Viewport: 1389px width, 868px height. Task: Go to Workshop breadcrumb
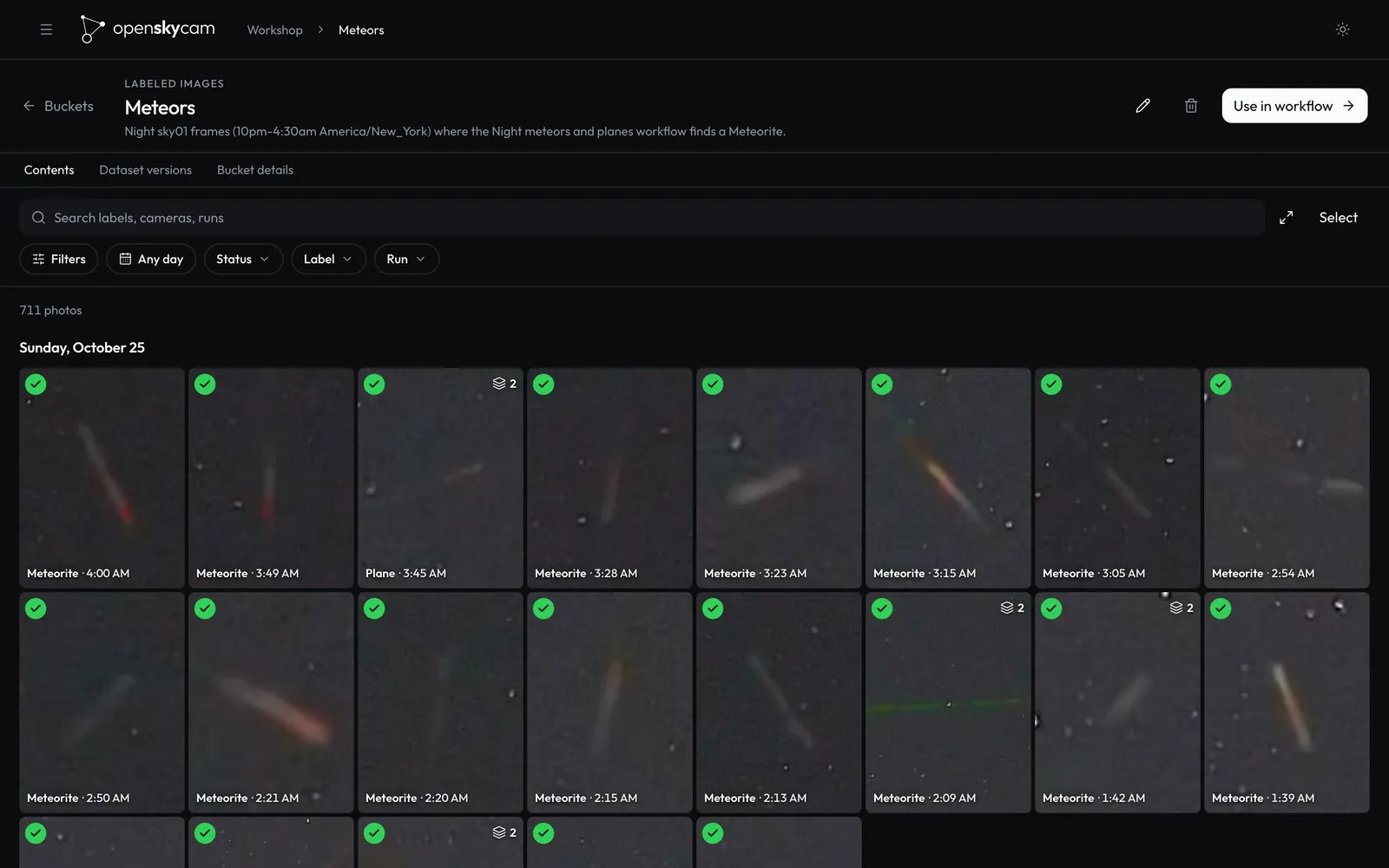point(275,30)
